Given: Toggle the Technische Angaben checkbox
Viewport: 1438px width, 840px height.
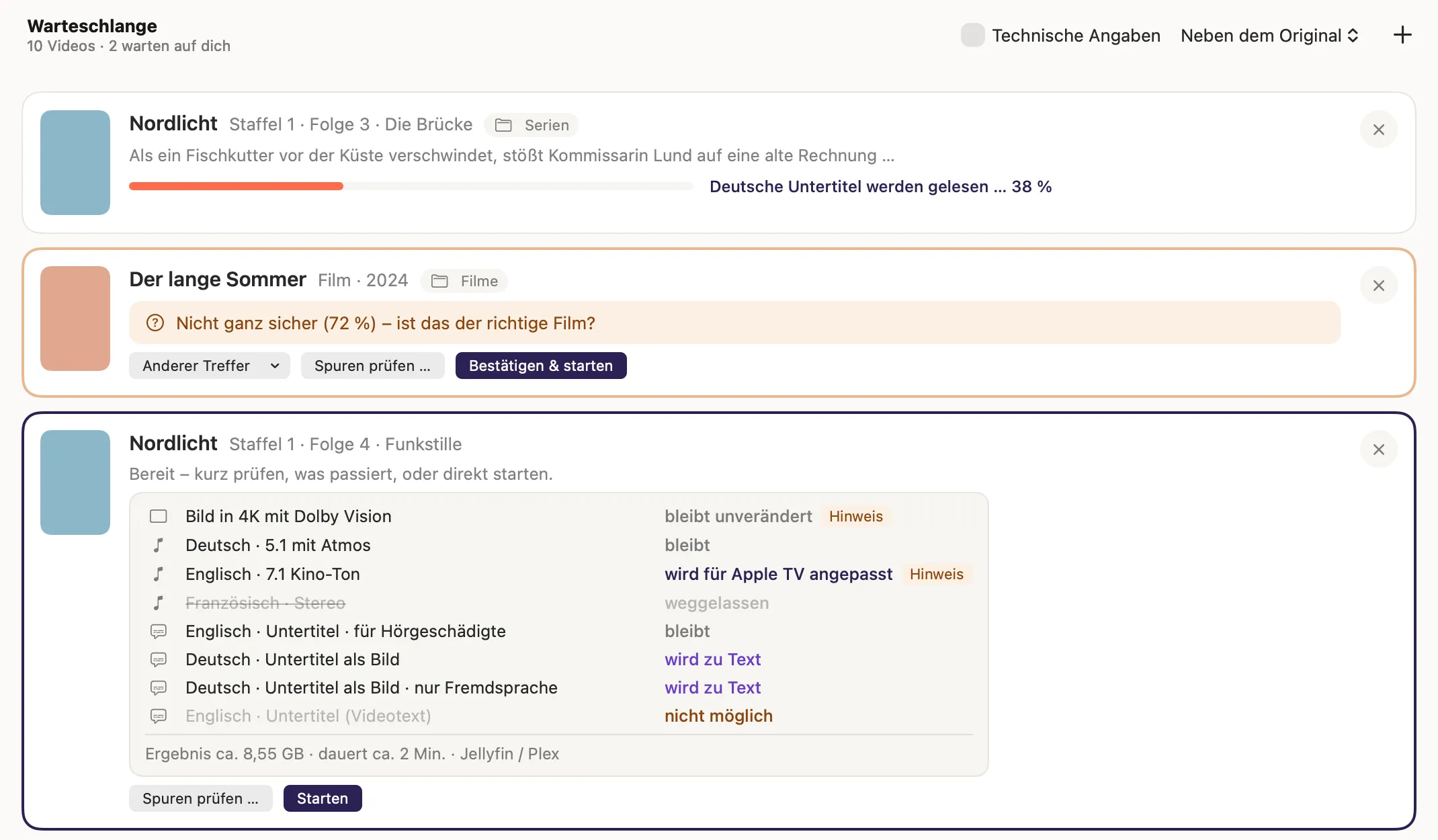Looking at the screenshot, I should (x=972, y=35).
